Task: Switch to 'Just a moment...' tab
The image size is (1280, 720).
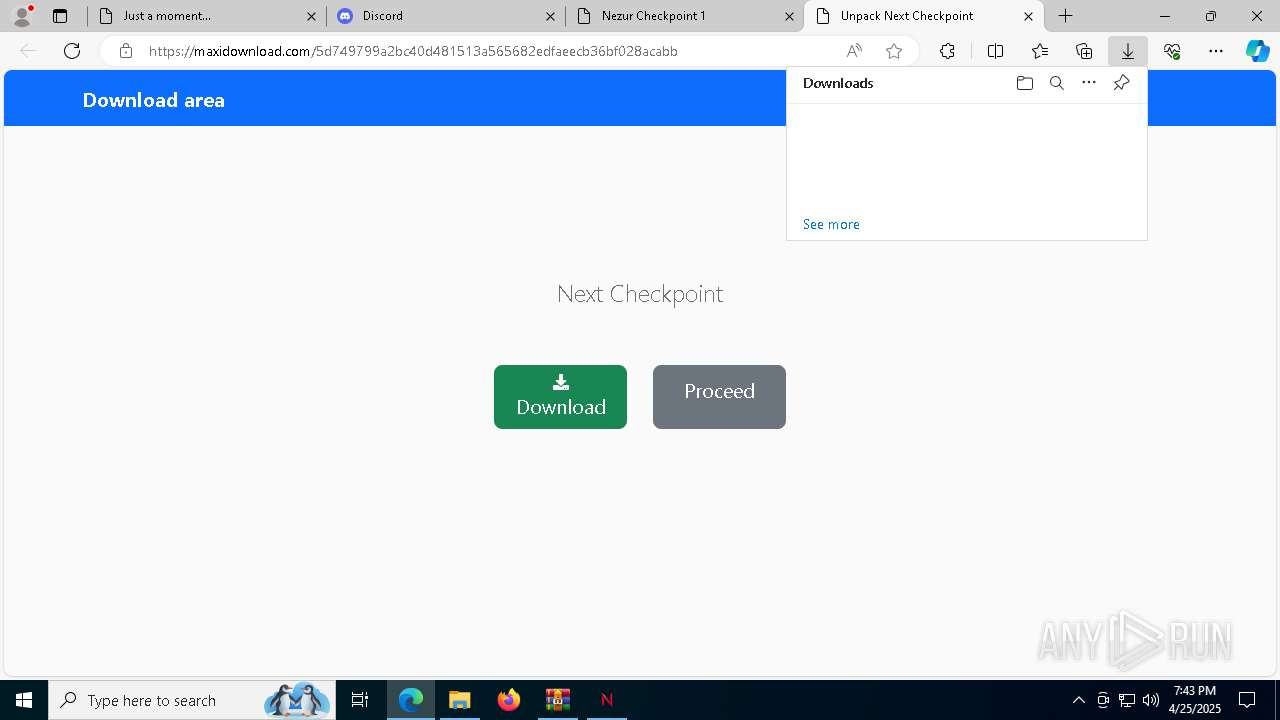Action: point(205,16)
